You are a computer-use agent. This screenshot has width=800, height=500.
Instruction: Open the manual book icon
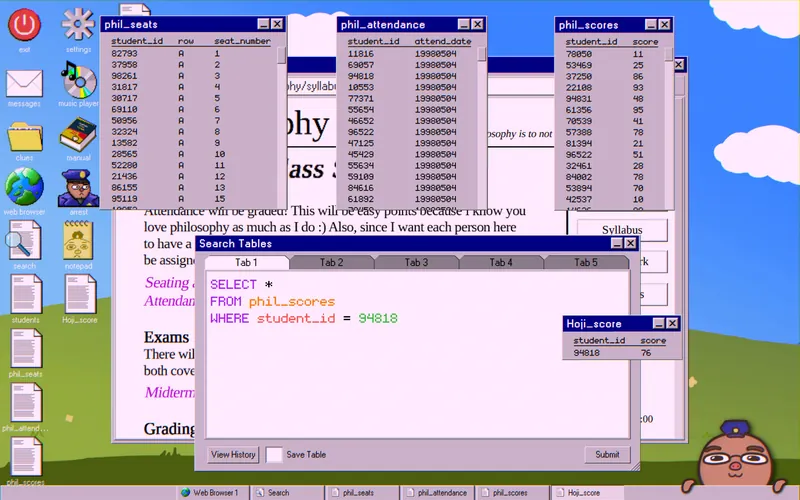pyautogui.click(x=78, y=135)
